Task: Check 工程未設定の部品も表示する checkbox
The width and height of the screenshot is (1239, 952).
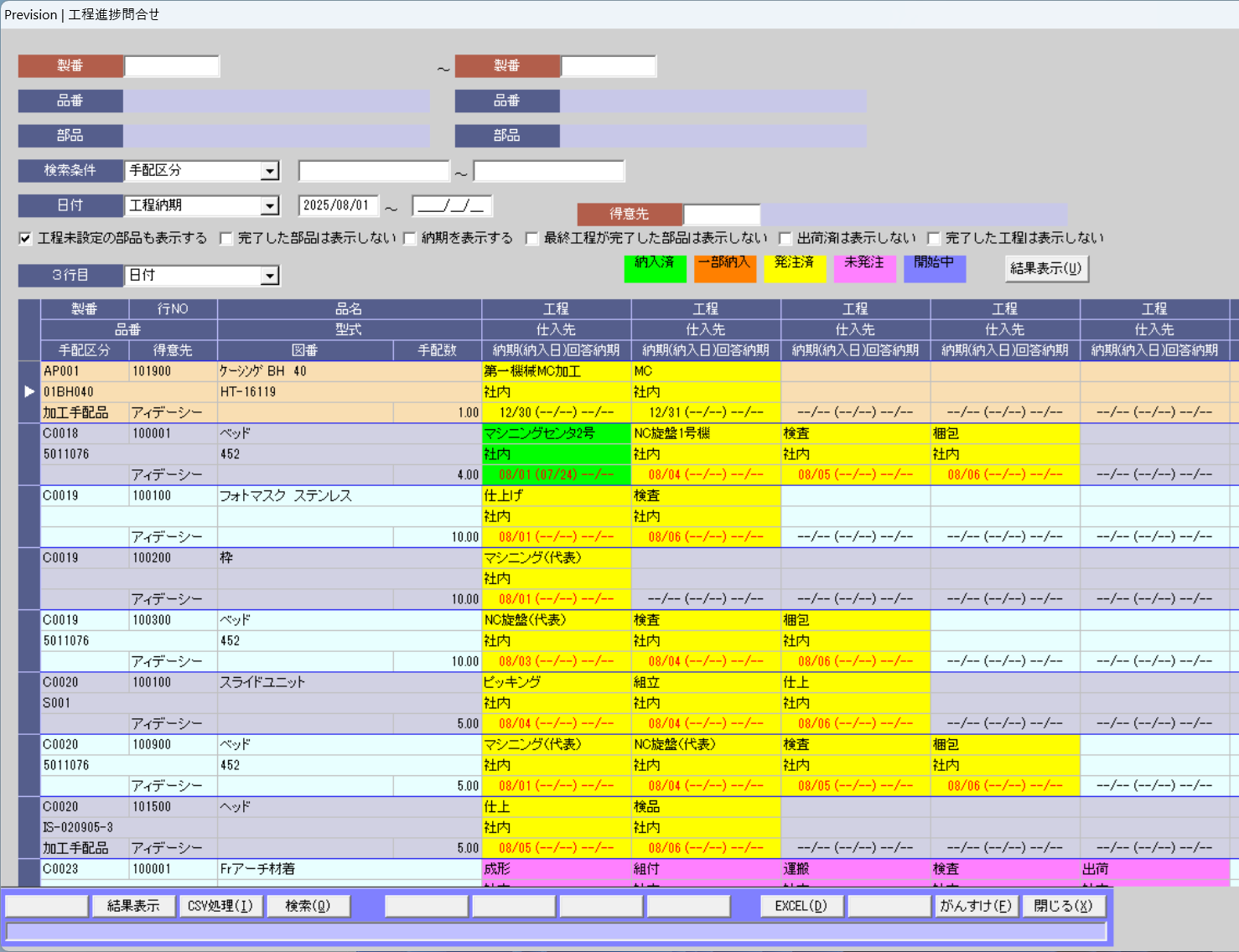Action: click(x=26, y=239)
